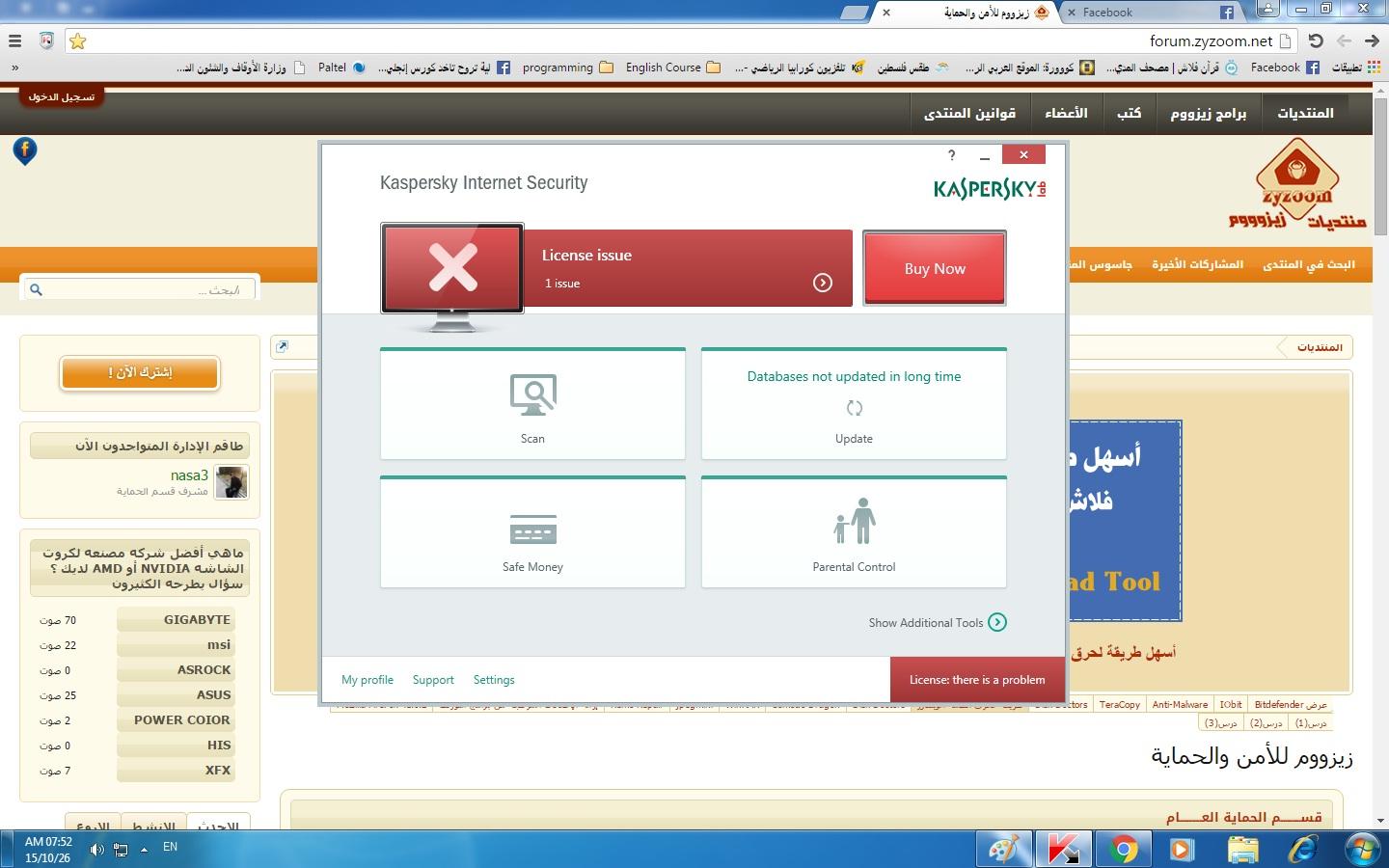Click the red X monitor status icon

coord(452,268)
